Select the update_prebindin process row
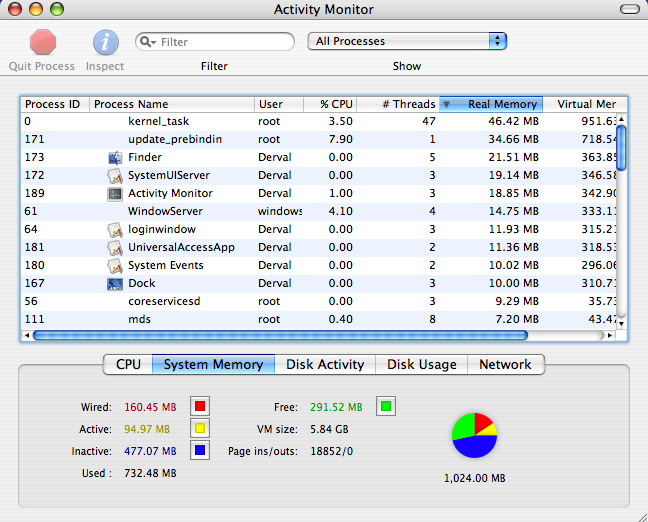The image size is (648, 522). pyautogui.click(x=319, y=139)
